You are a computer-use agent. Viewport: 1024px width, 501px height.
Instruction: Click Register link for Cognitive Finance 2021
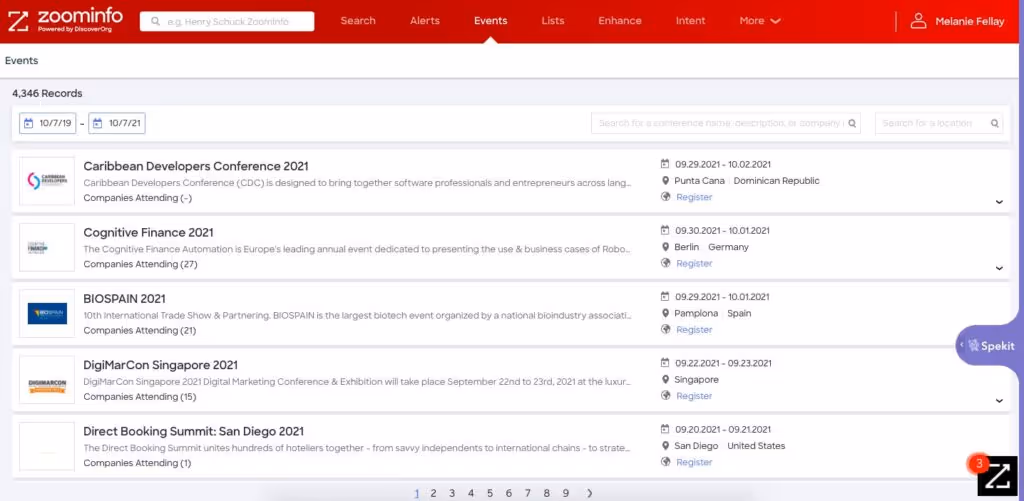[x=694, y=263]
